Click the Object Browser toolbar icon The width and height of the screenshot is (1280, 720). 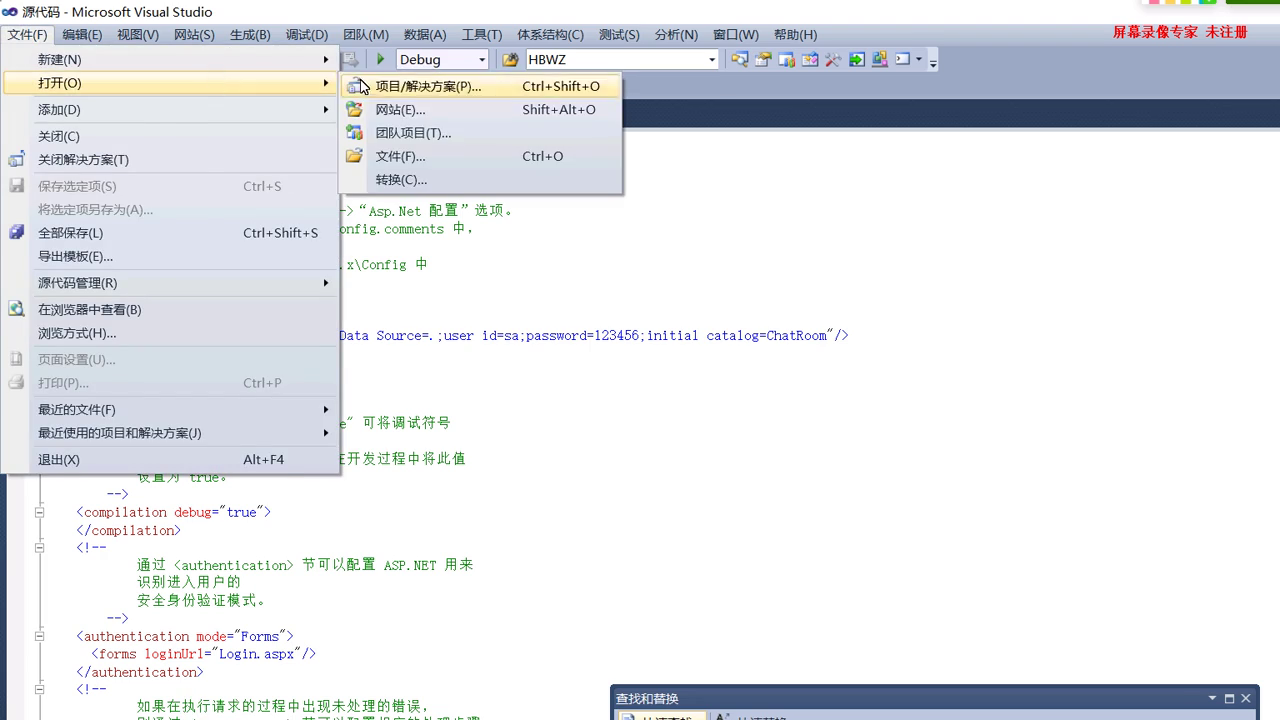[x=786, y=60]
